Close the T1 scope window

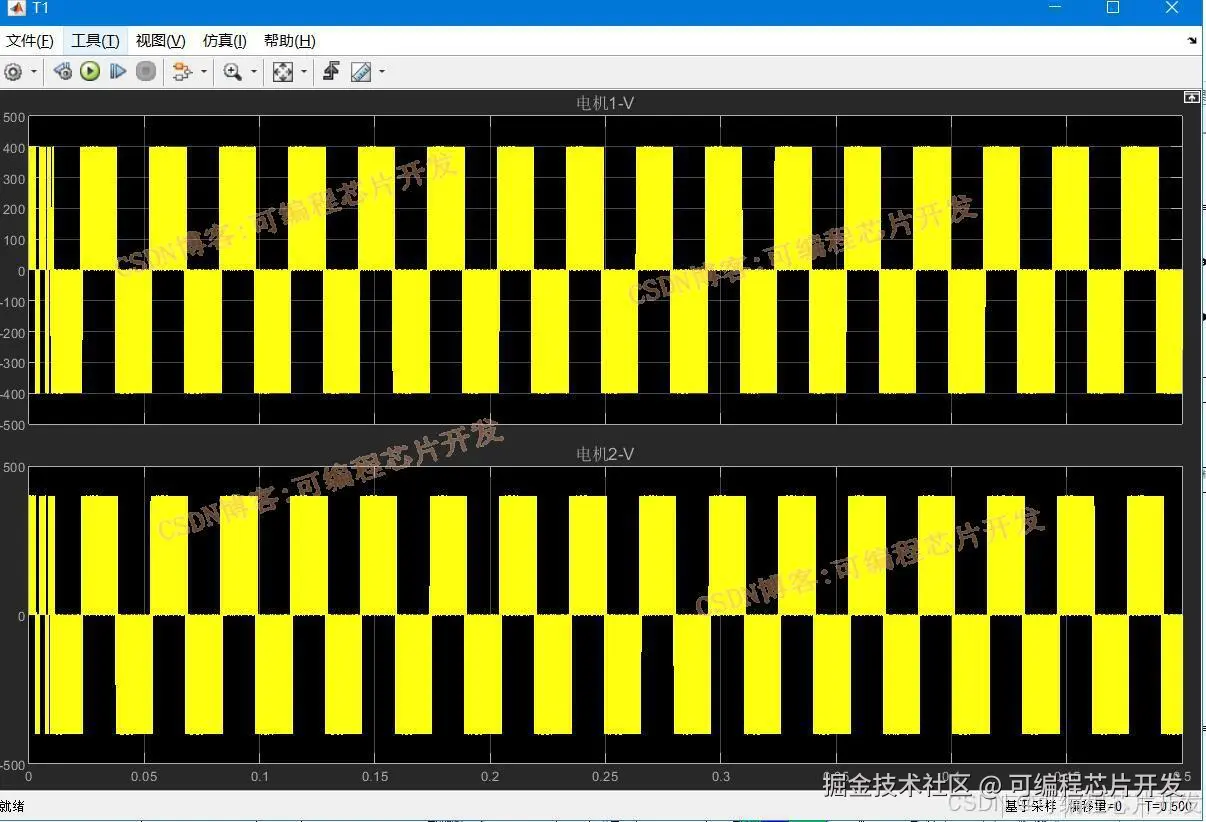tap(1172, 8)
